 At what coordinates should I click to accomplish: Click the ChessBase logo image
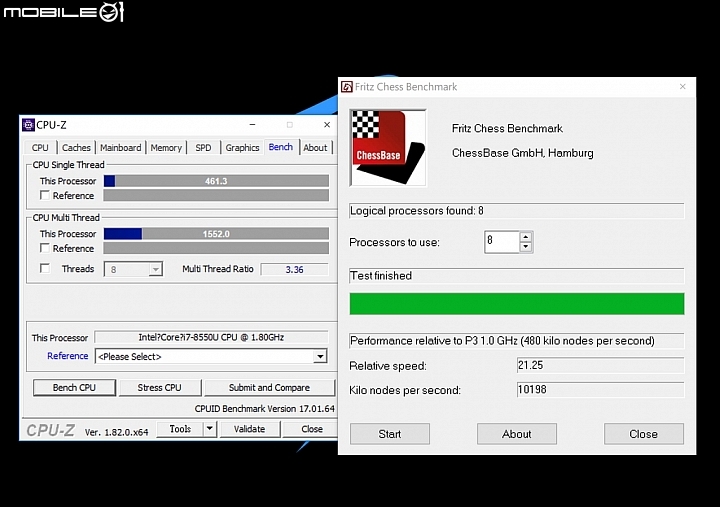(x=388, y=148)
